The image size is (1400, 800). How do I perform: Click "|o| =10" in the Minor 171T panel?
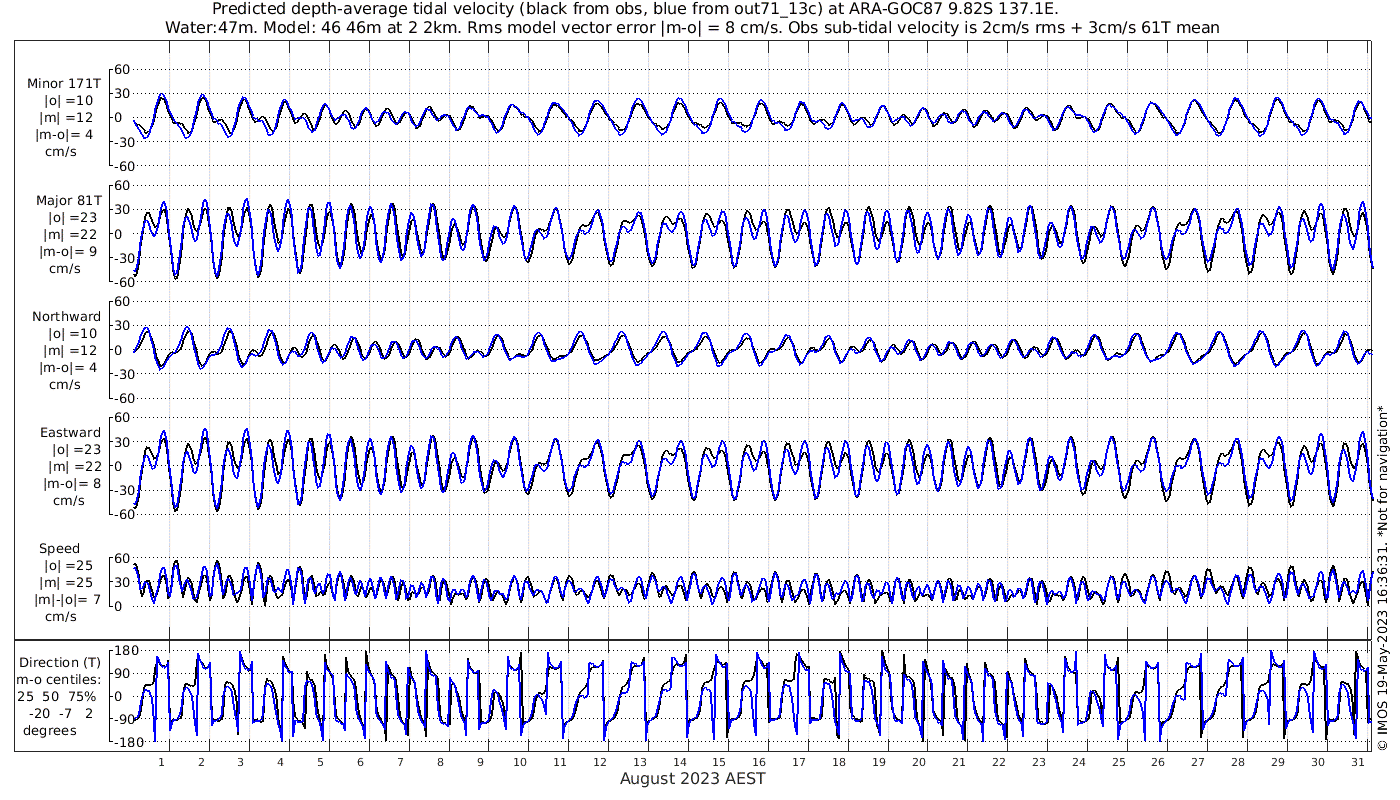(x=68, y=101)
